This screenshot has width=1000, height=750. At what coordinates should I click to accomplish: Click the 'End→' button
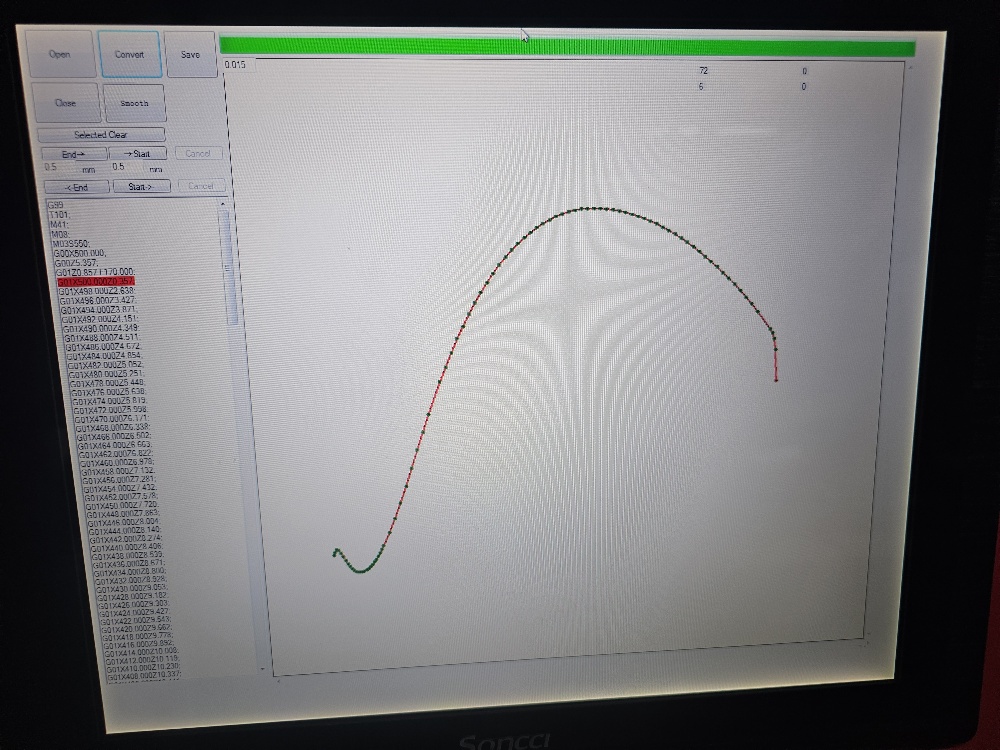pyautogui.click(x=73, y=154)
